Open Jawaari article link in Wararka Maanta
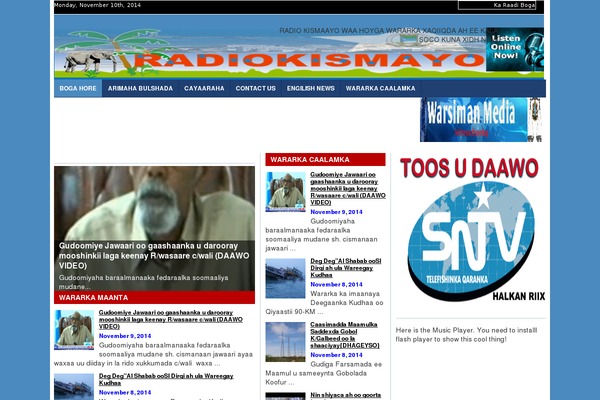600x400 pixels. coord(171,320)
